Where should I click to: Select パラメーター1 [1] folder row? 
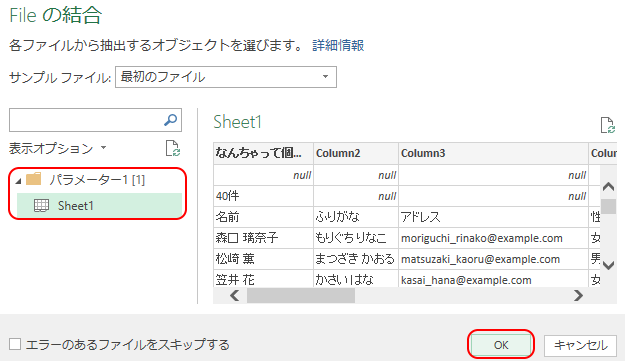tap(96, 179)
